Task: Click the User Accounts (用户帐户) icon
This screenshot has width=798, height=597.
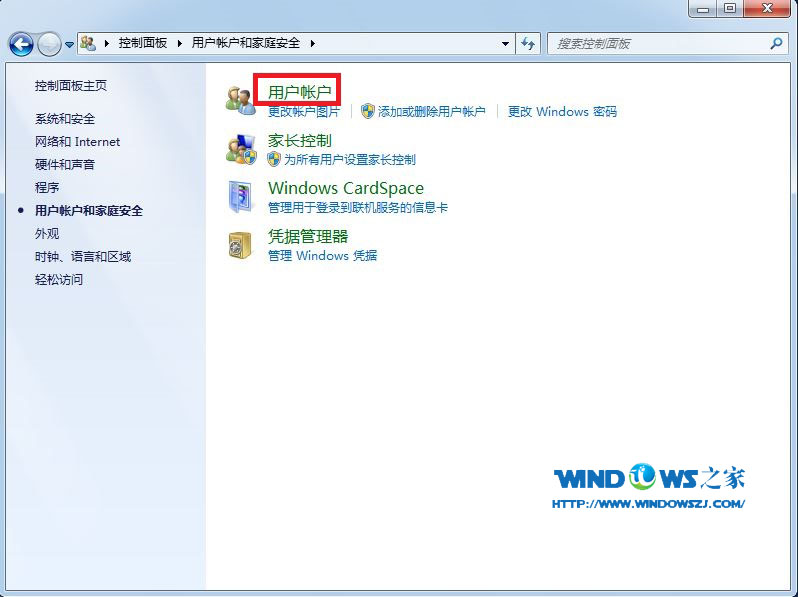Action: 240,100
